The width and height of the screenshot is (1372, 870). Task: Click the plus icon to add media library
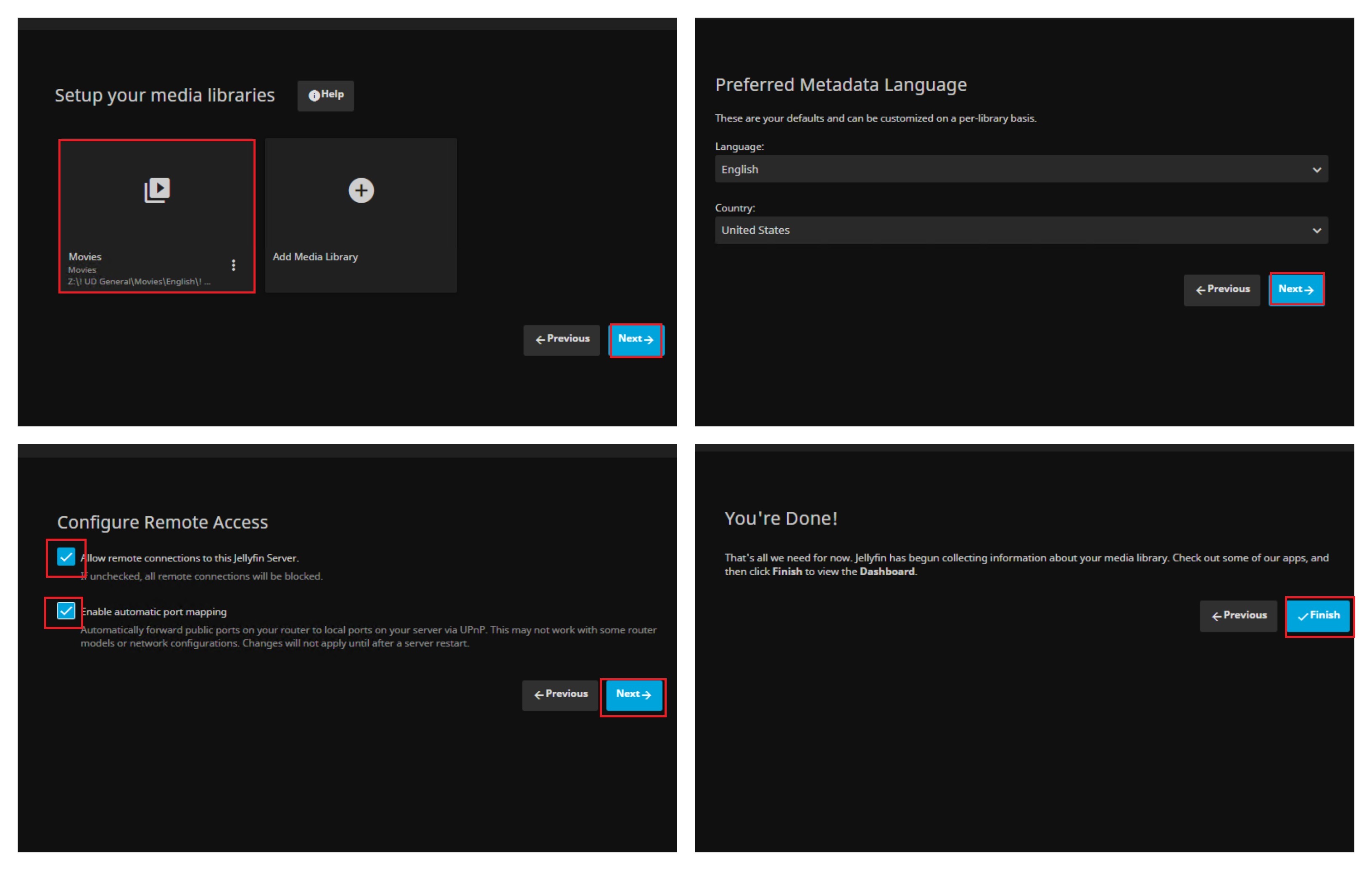361,190
